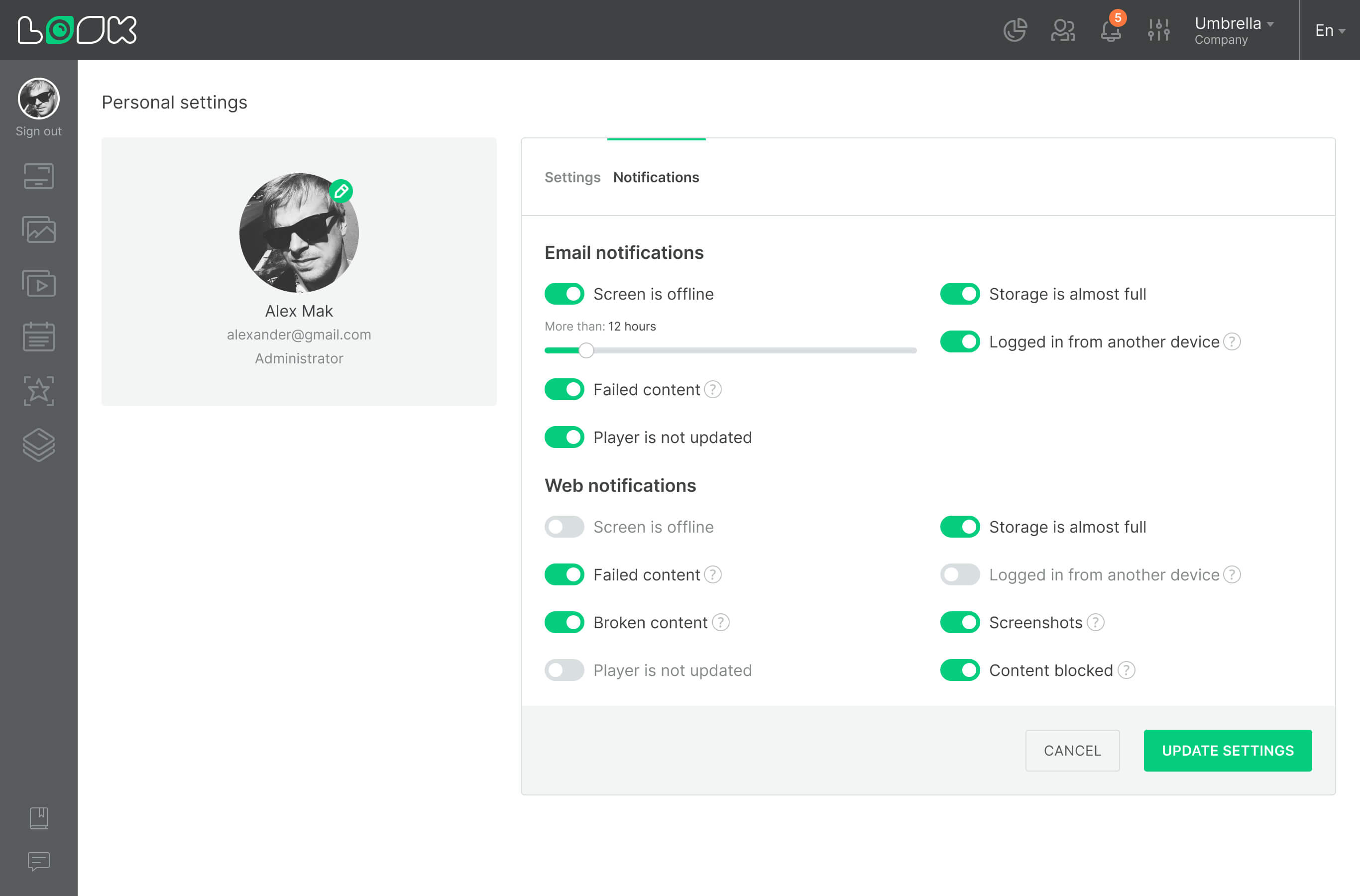Click the Cancel button
Image resolution: width=1360 pixels, height=896 pixels.
pyautogui.click(x=1072, y=750)
